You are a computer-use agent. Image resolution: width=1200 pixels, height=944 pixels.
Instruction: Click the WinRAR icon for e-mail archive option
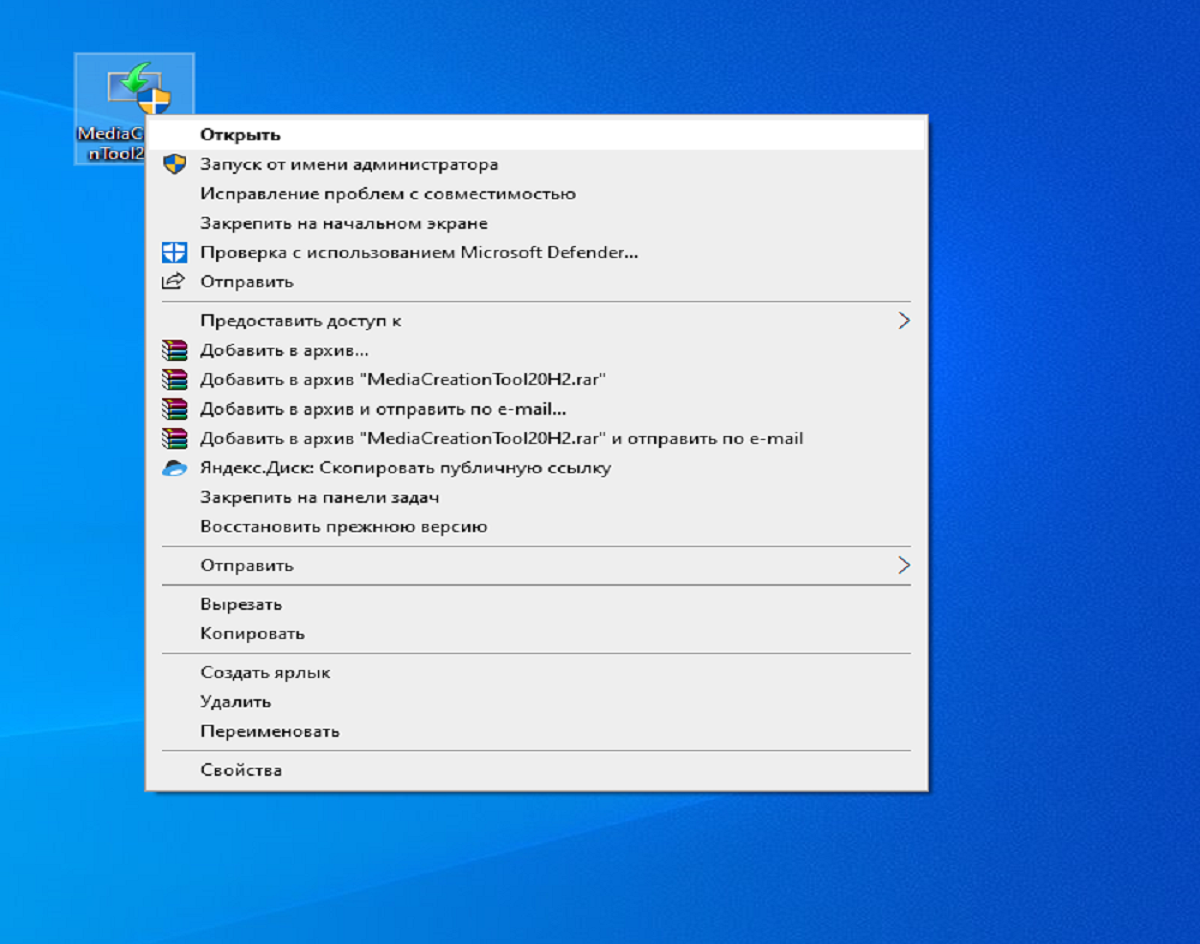[x=174, y=408]
